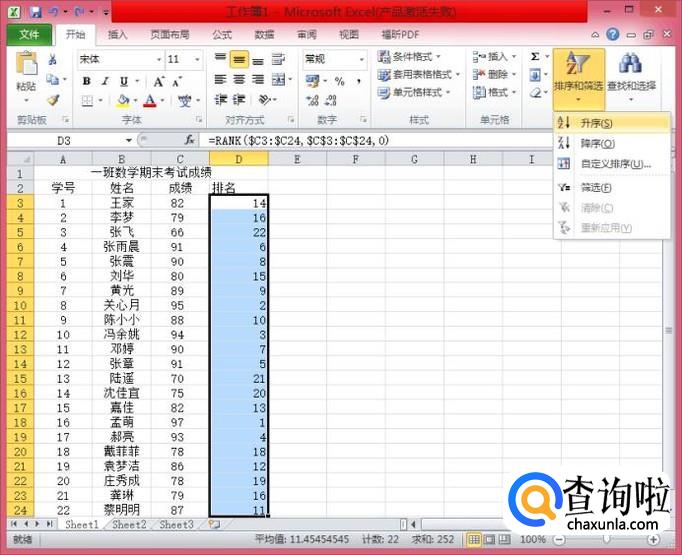The height and width of the screenshot is (555, 682).
Task: Click the zoom in plus button
Action: (653, 540)
